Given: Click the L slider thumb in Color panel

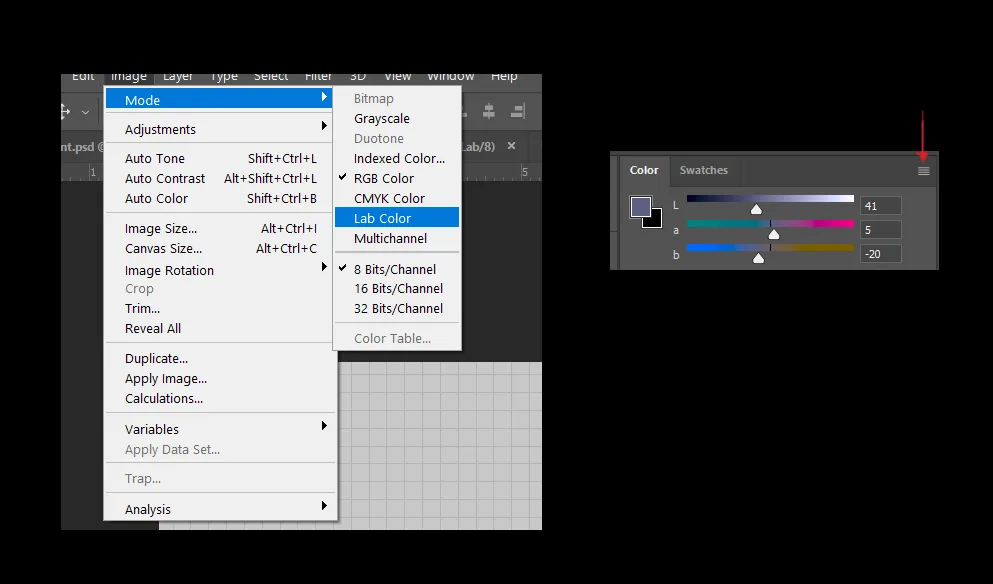Looking at the screenshot, I should pyautogui.click(x=756, y=209).
